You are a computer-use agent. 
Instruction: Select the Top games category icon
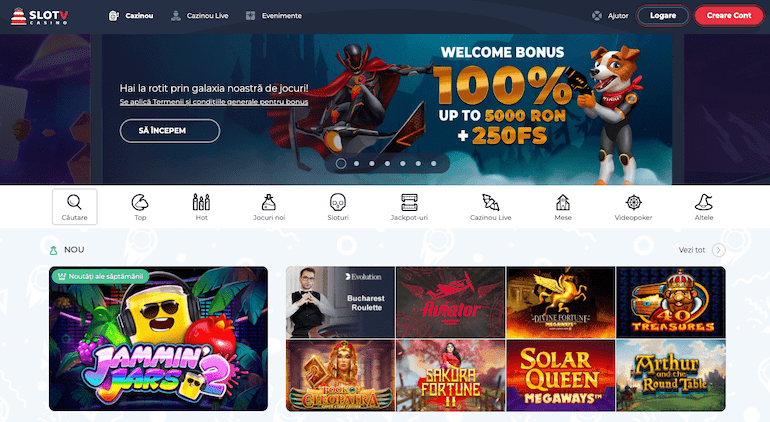point(140,202)
